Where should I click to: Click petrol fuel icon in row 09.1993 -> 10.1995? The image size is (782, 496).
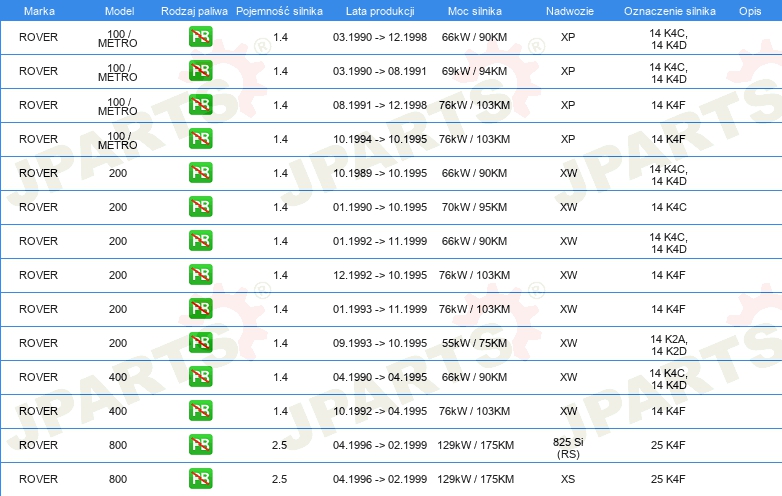click(200, 343)
